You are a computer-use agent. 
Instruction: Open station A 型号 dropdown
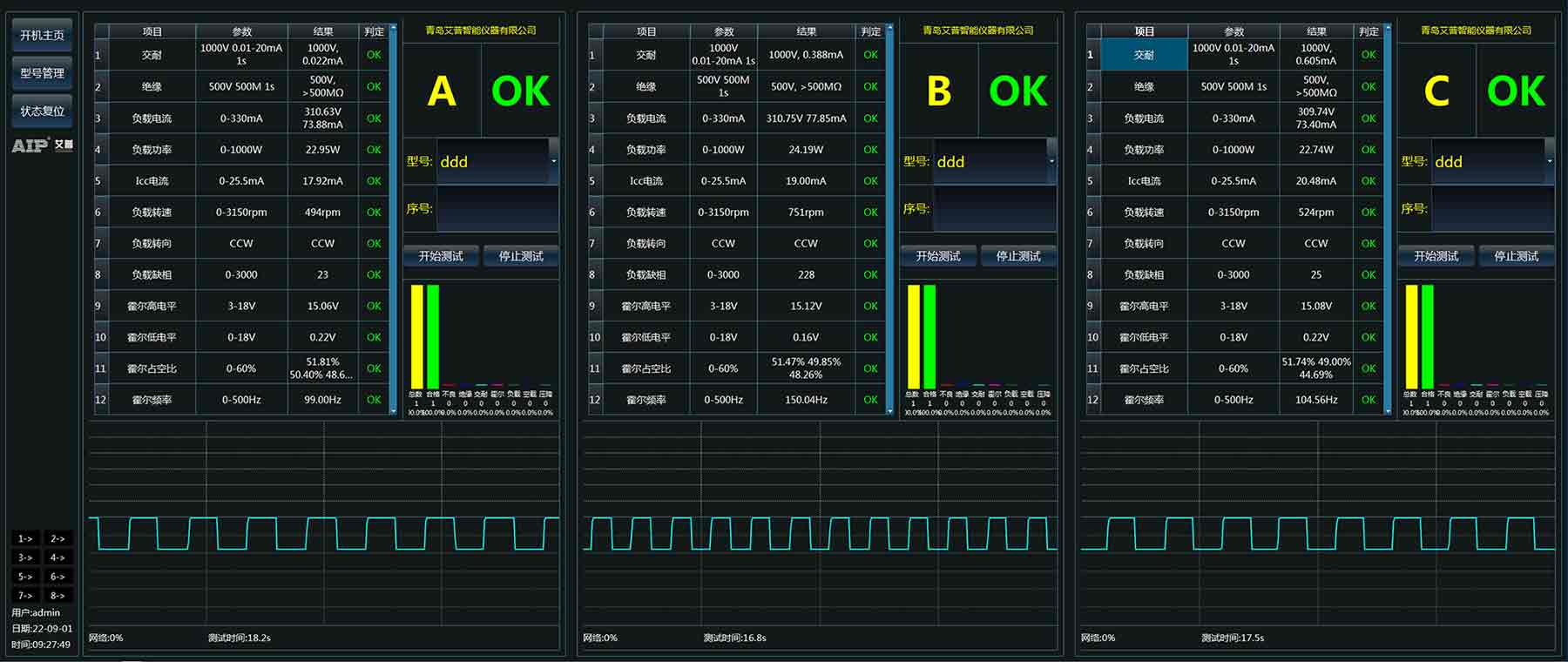pyautogui.click(x=553, y=161)
